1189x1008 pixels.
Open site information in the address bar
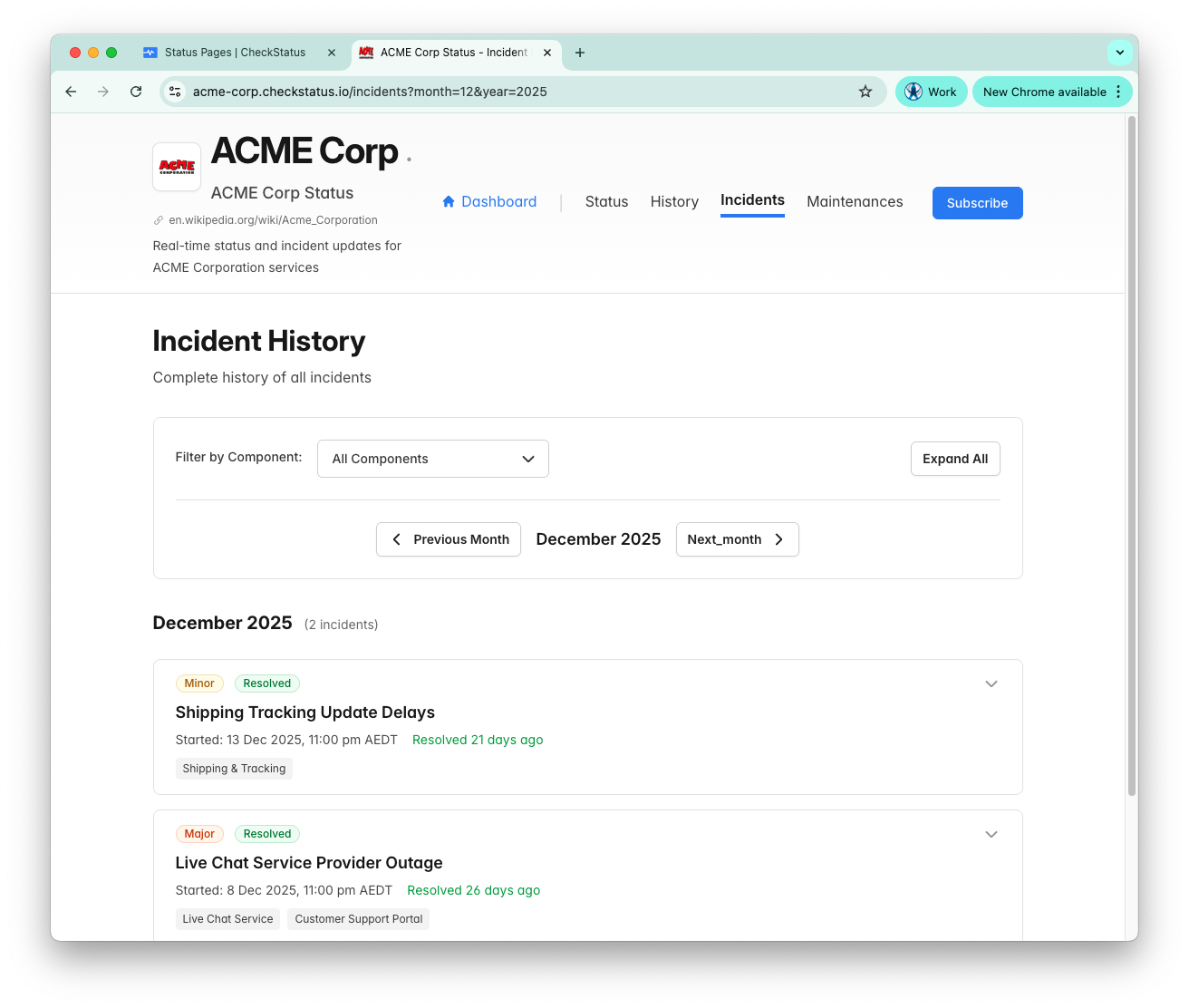(x=175, y=92)
